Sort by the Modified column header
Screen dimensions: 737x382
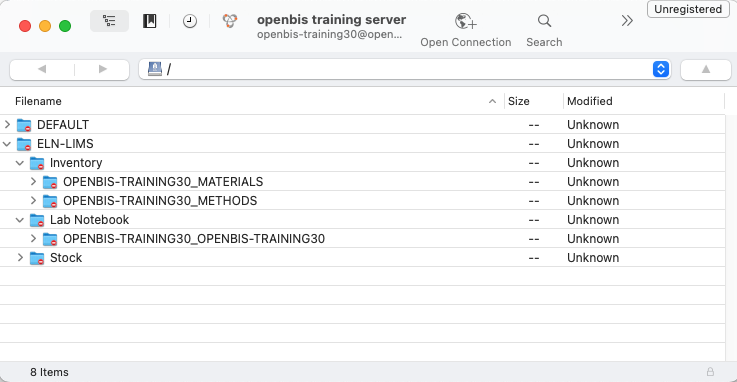coord(589,101)
